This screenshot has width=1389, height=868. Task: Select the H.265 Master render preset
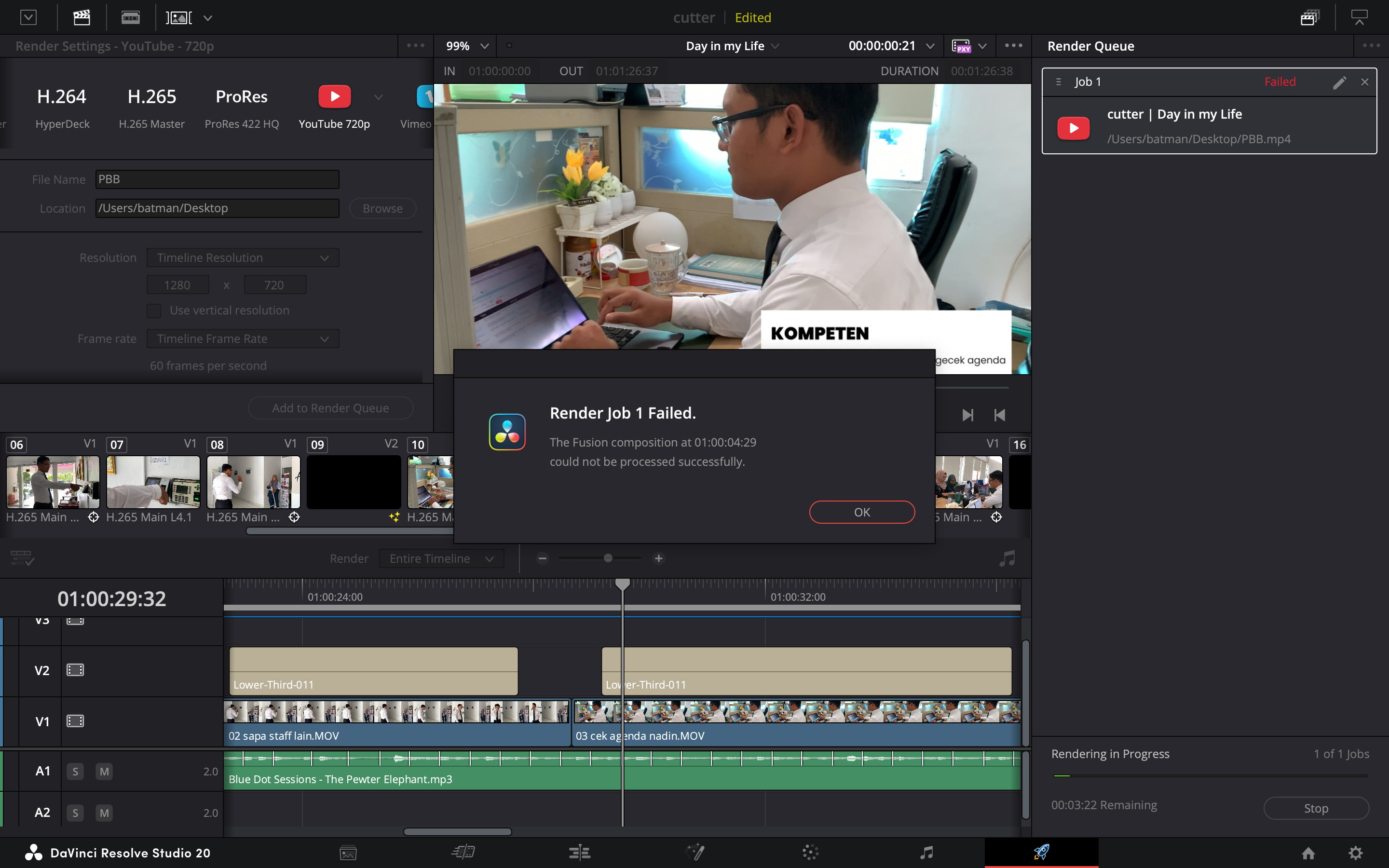(151, 107)
